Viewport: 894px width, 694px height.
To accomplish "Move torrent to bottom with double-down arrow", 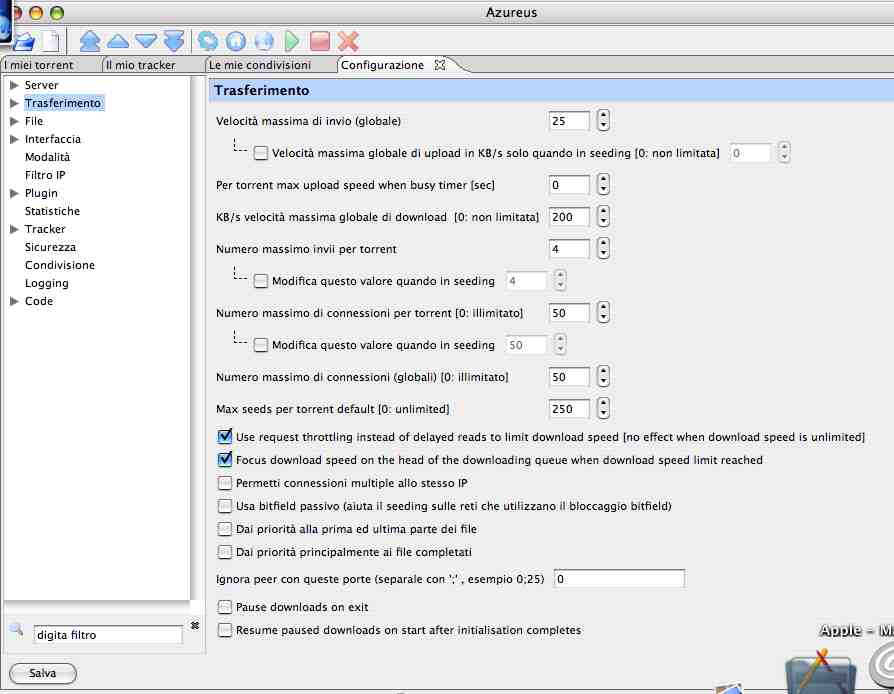I will (174, 41).
